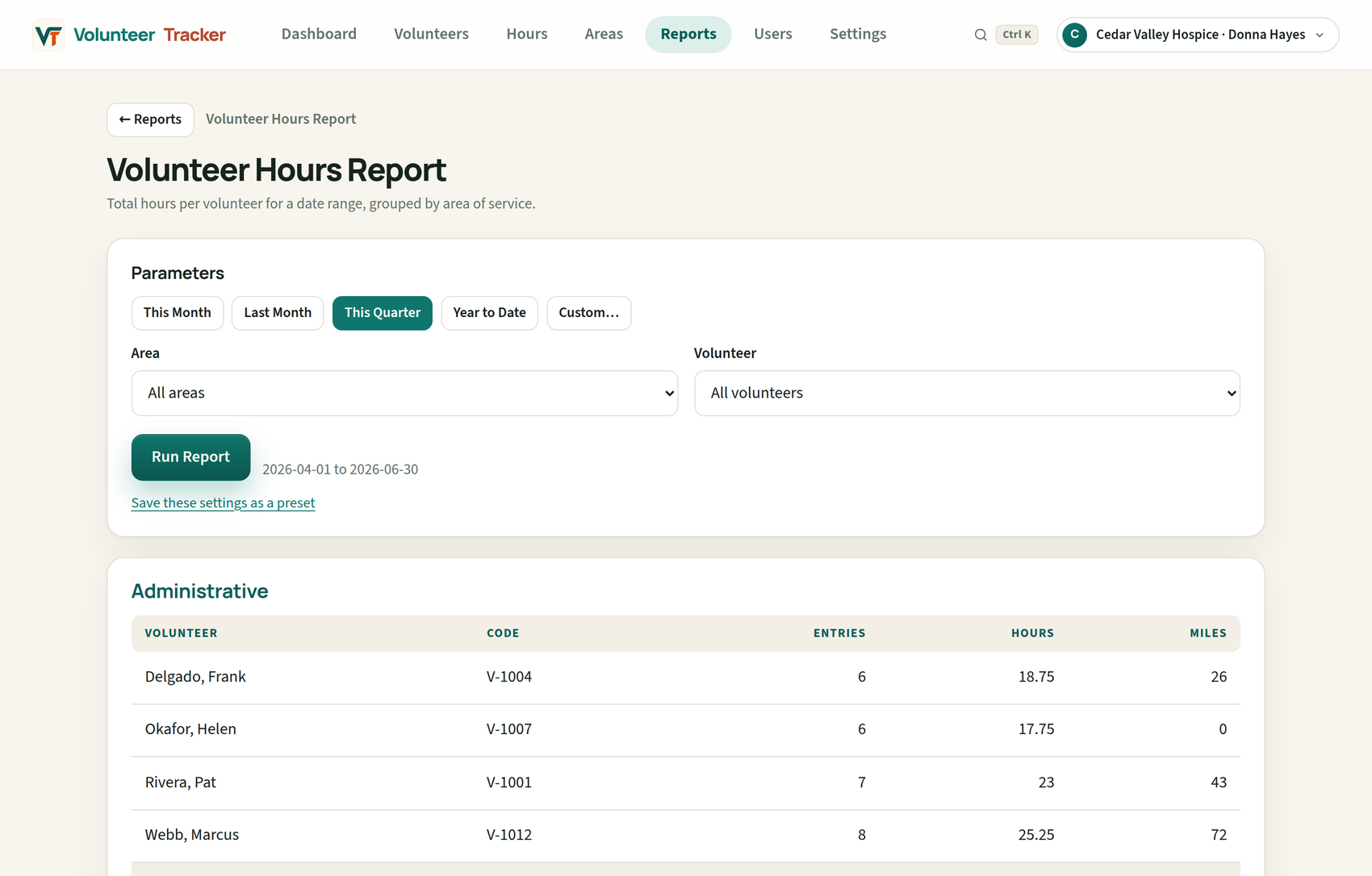Image resolution: width=1372 pixels, height=876 pixels.
Task: Click the CODE column header
Action: click(503, 633)
